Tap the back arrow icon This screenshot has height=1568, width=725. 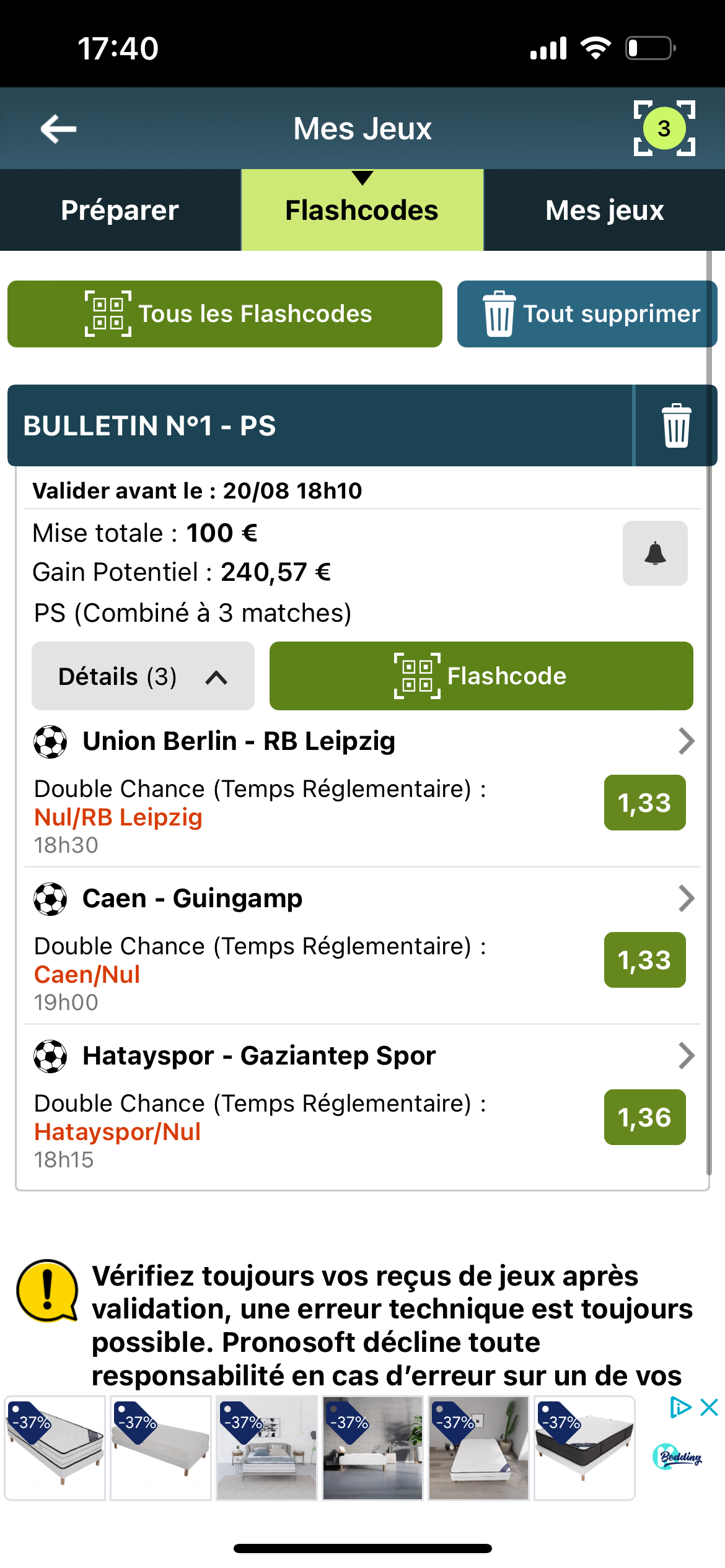coord(58,129)
